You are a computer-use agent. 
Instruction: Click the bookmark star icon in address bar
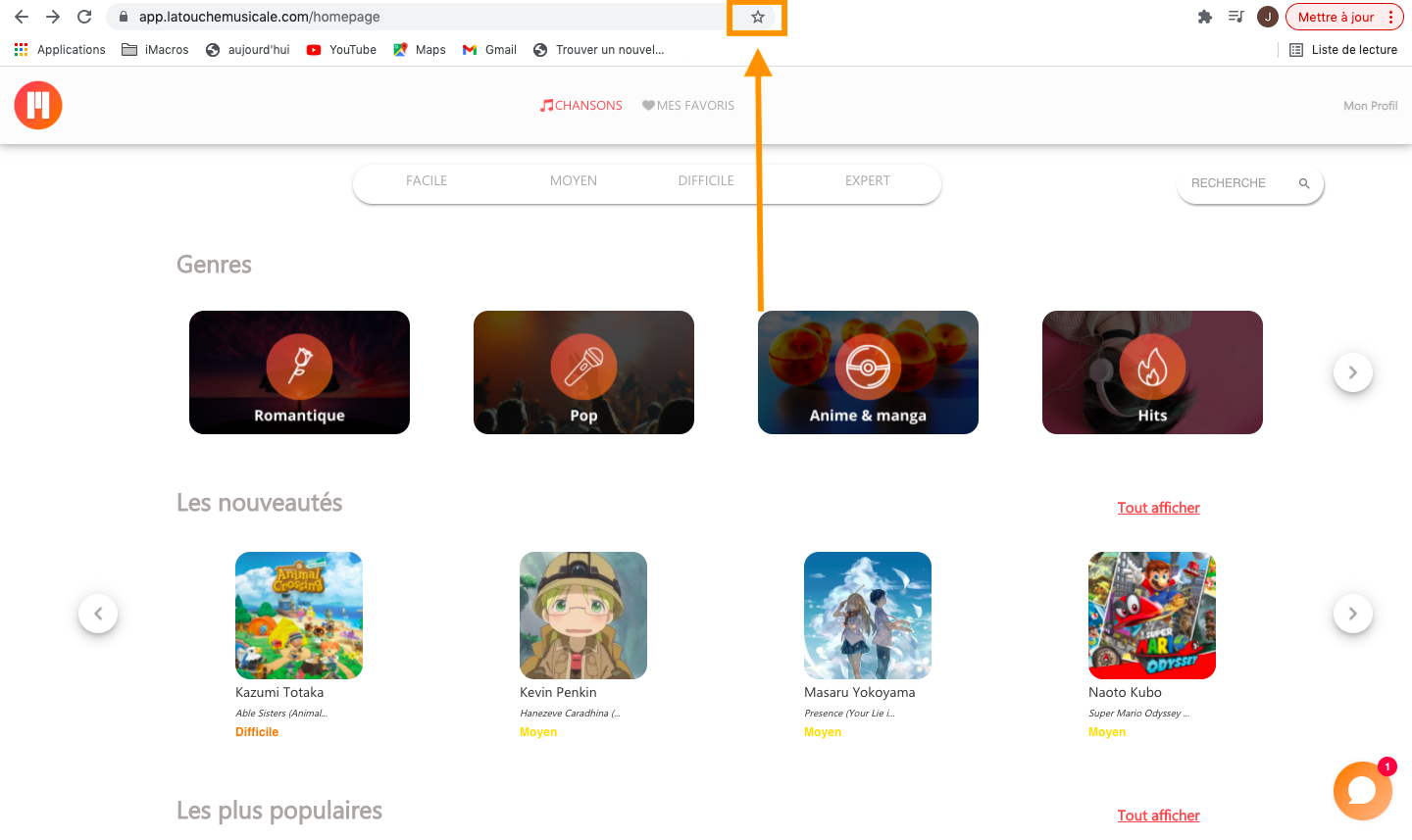point(757,17)
